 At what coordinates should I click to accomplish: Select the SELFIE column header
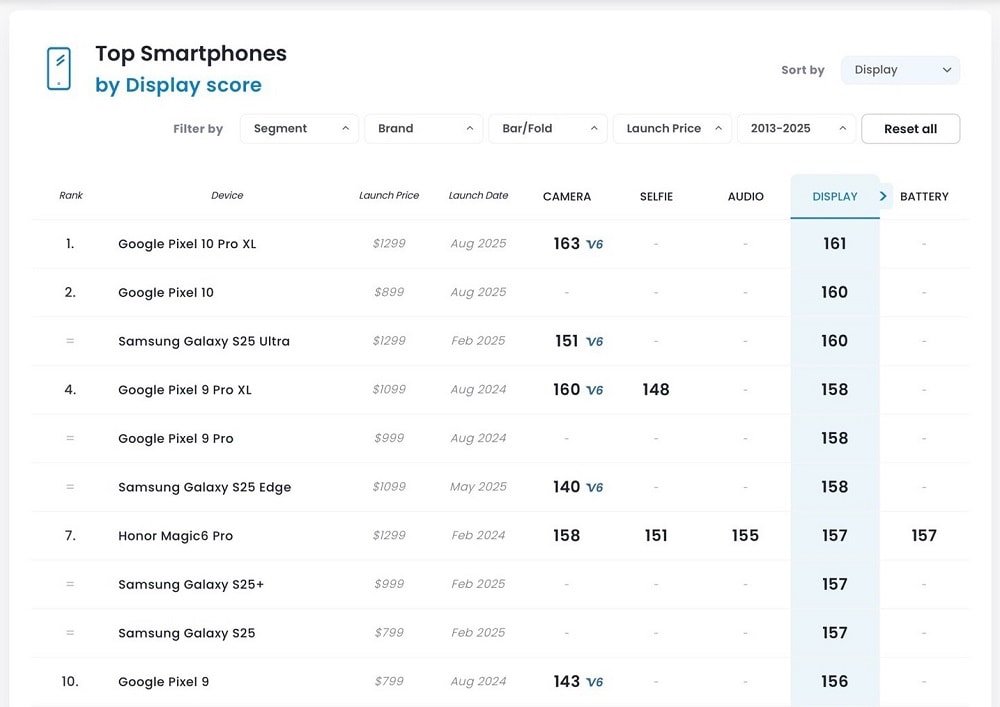[656, 197]
